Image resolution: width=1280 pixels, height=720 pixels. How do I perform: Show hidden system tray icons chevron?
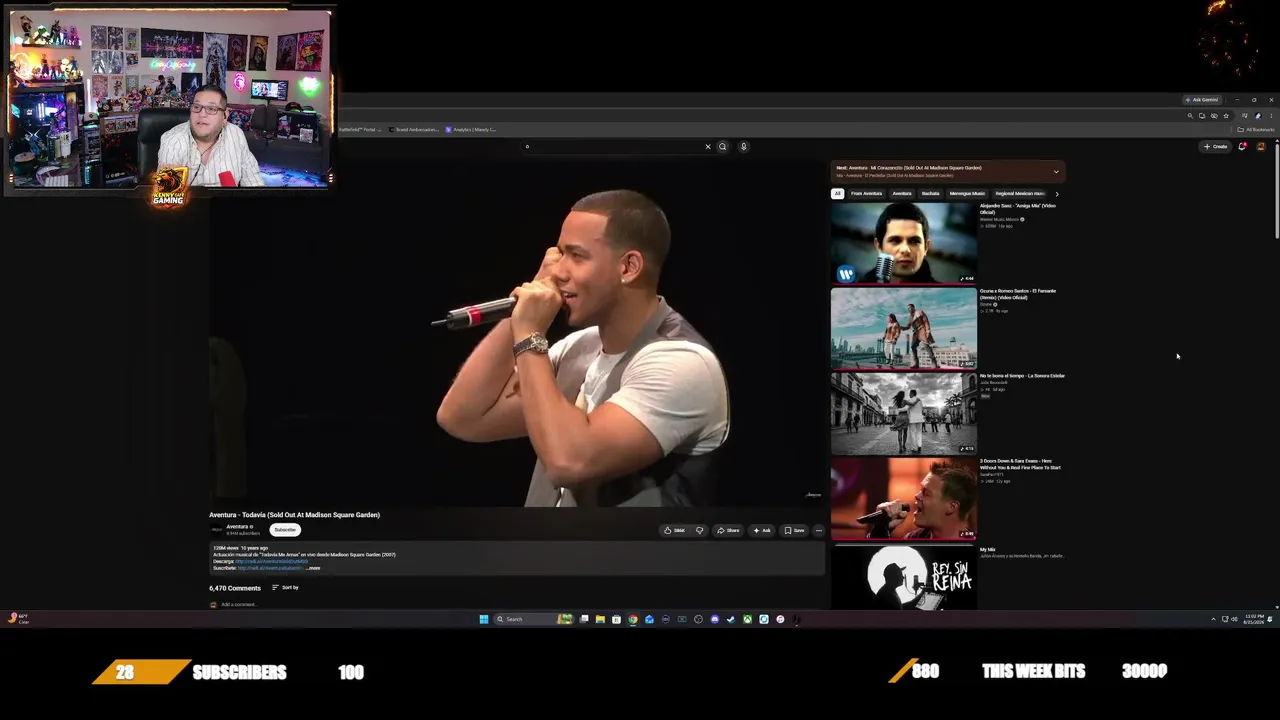1213,619
